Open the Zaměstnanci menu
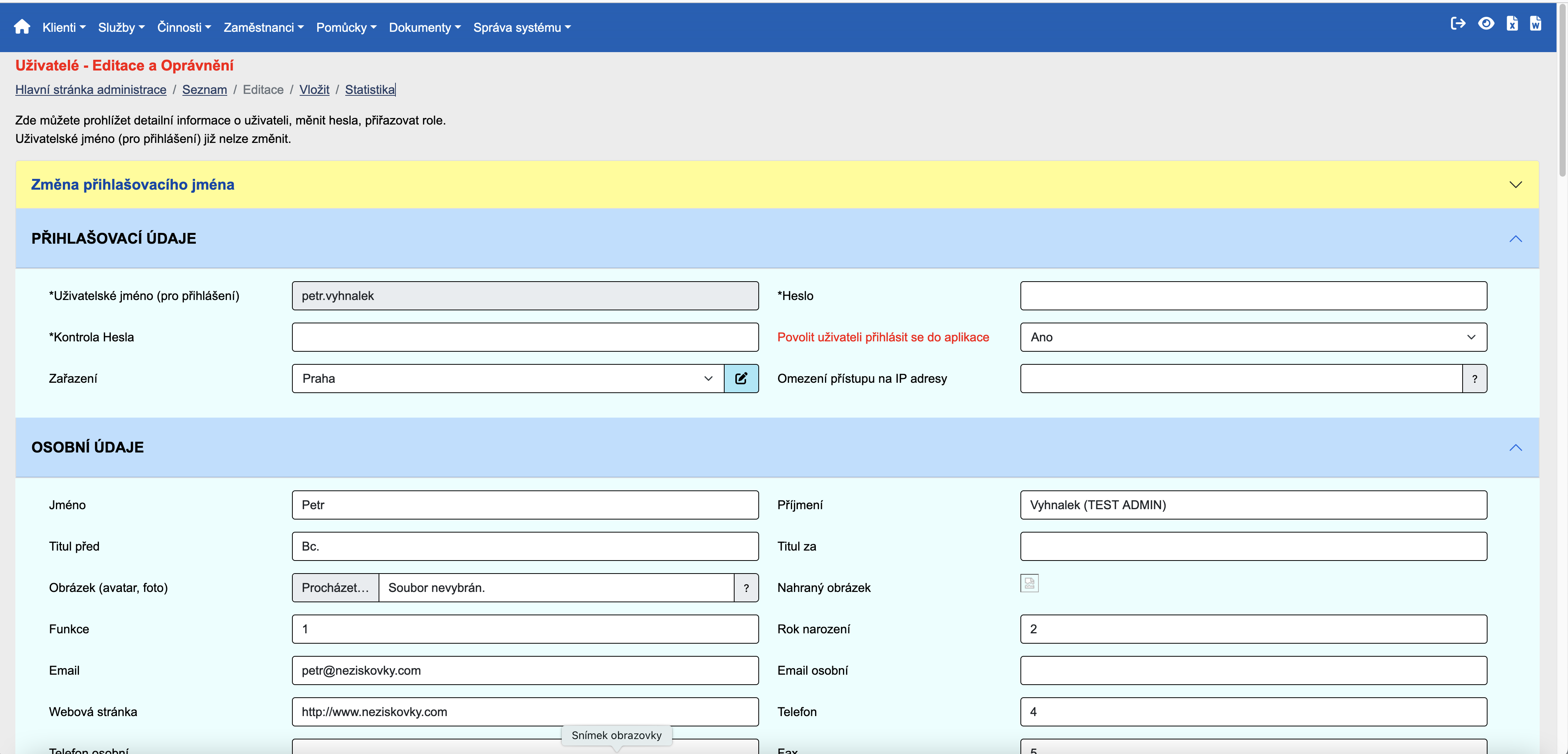1568x754 pixels. (x=263, y=27)
